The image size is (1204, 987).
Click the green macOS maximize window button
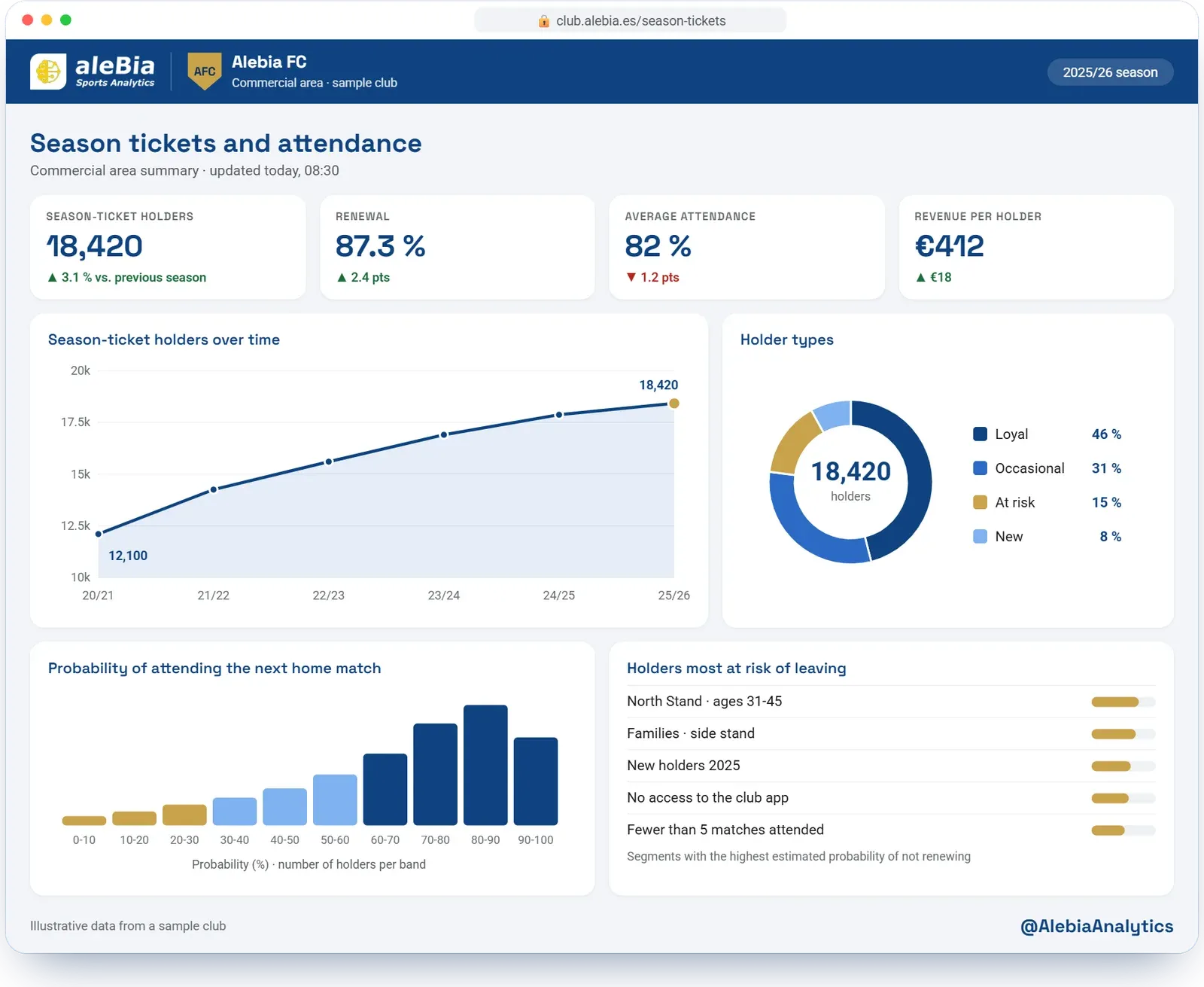(x=65, y=20)
